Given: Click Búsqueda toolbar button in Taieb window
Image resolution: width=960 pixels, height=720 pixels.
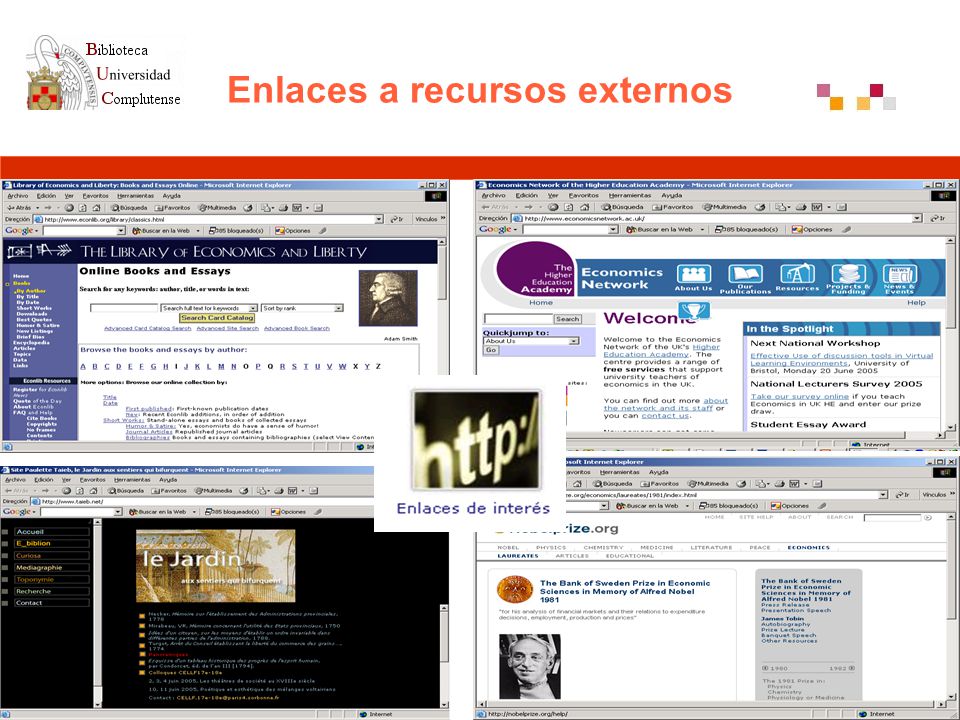Looking at the screenshot, I should [126, 491].
